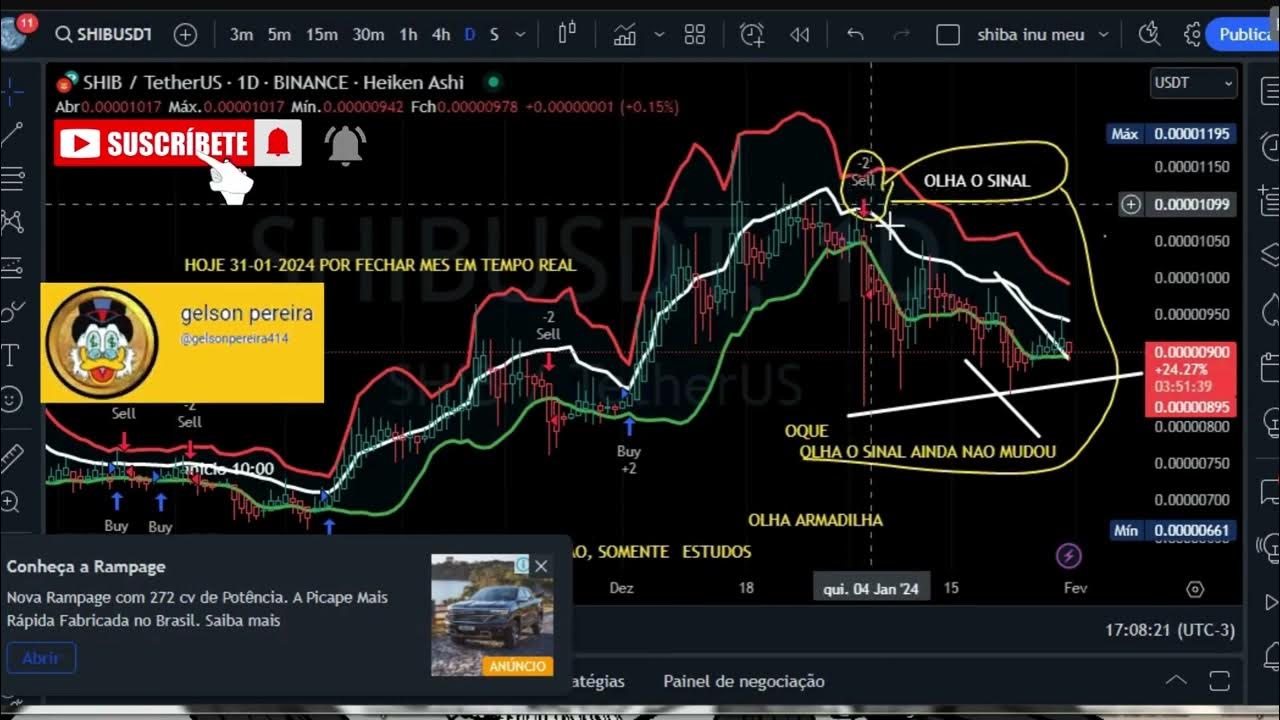Viewport: 1280px width, 720px height.
Task: Select the ruler measure tool
Action: point(12,458)
